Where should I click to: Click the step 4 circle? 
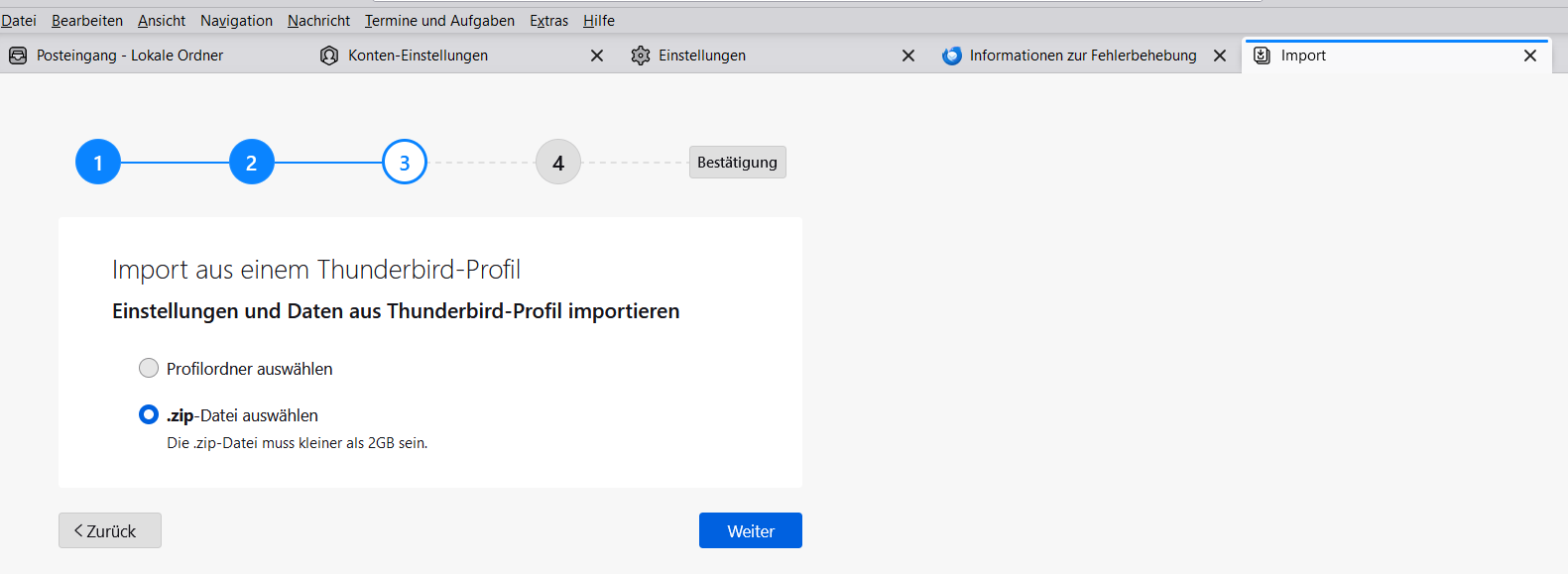558,162
